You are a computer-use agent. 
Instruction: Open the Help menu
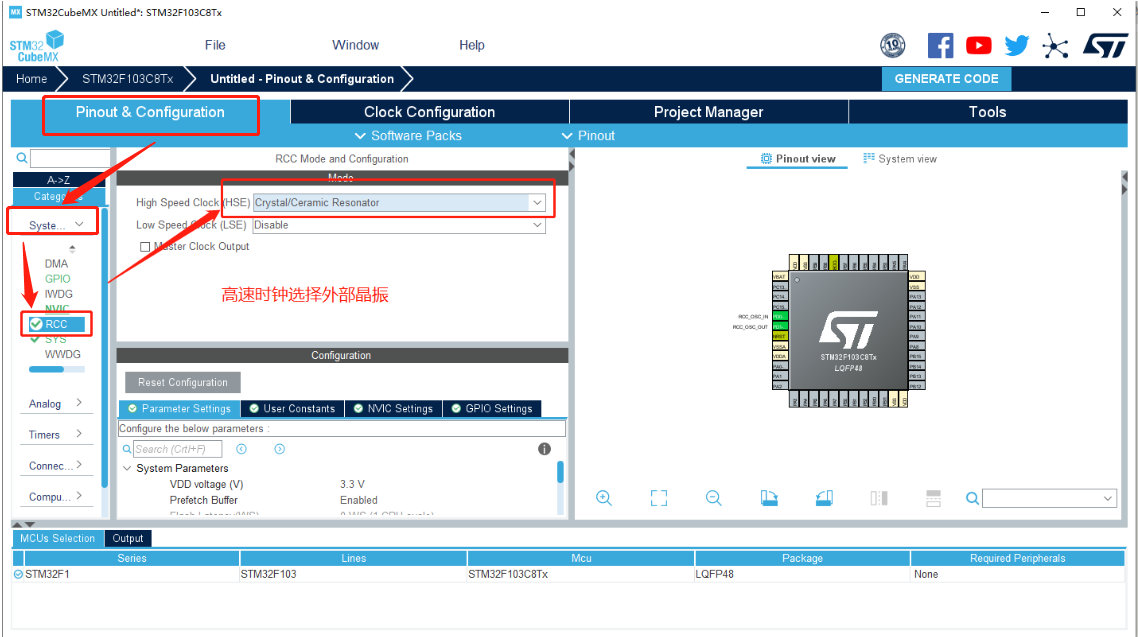coord(472,45)
